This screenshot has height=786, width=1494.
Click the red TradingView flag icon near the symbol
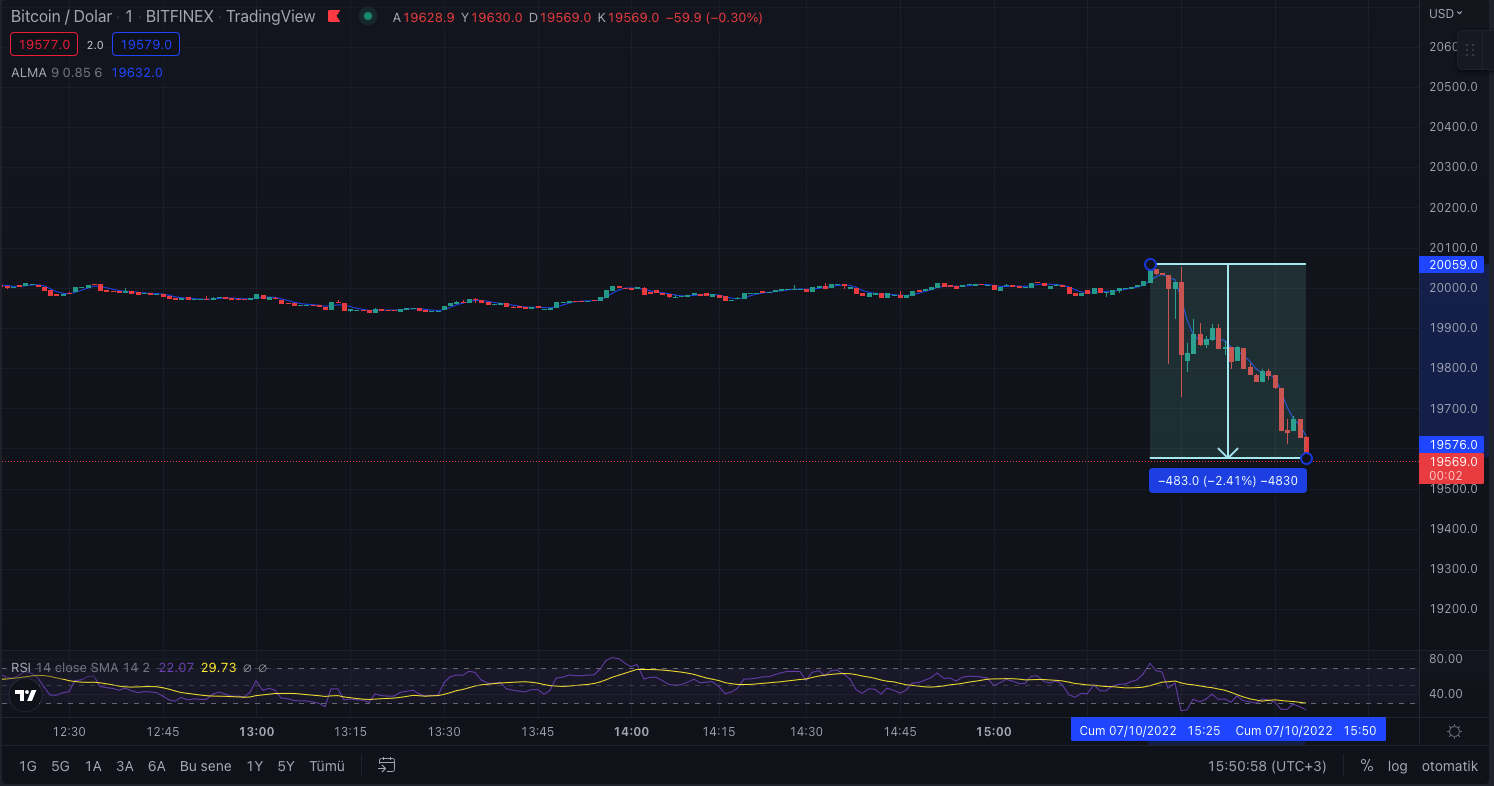334,16
